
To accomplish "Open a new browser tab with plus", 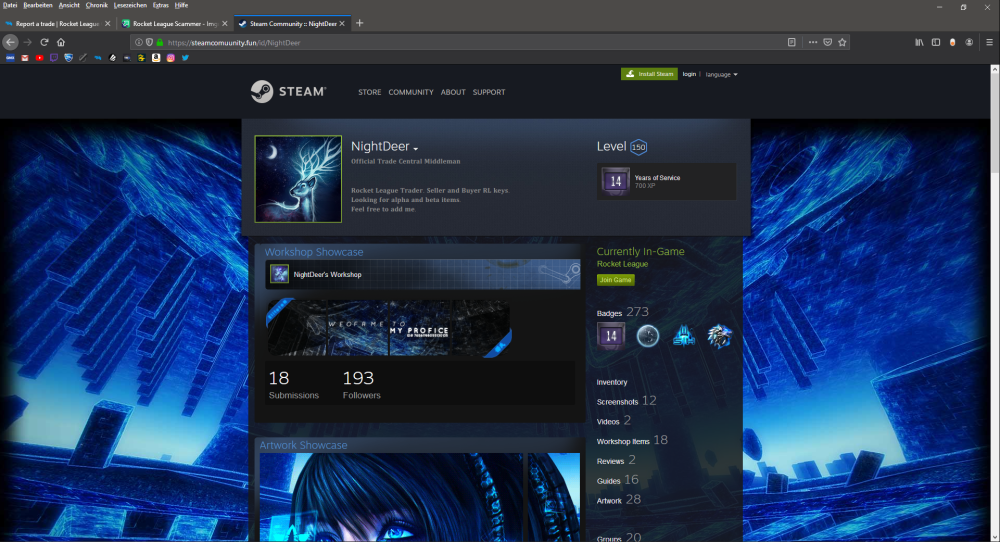I will 360,23.
